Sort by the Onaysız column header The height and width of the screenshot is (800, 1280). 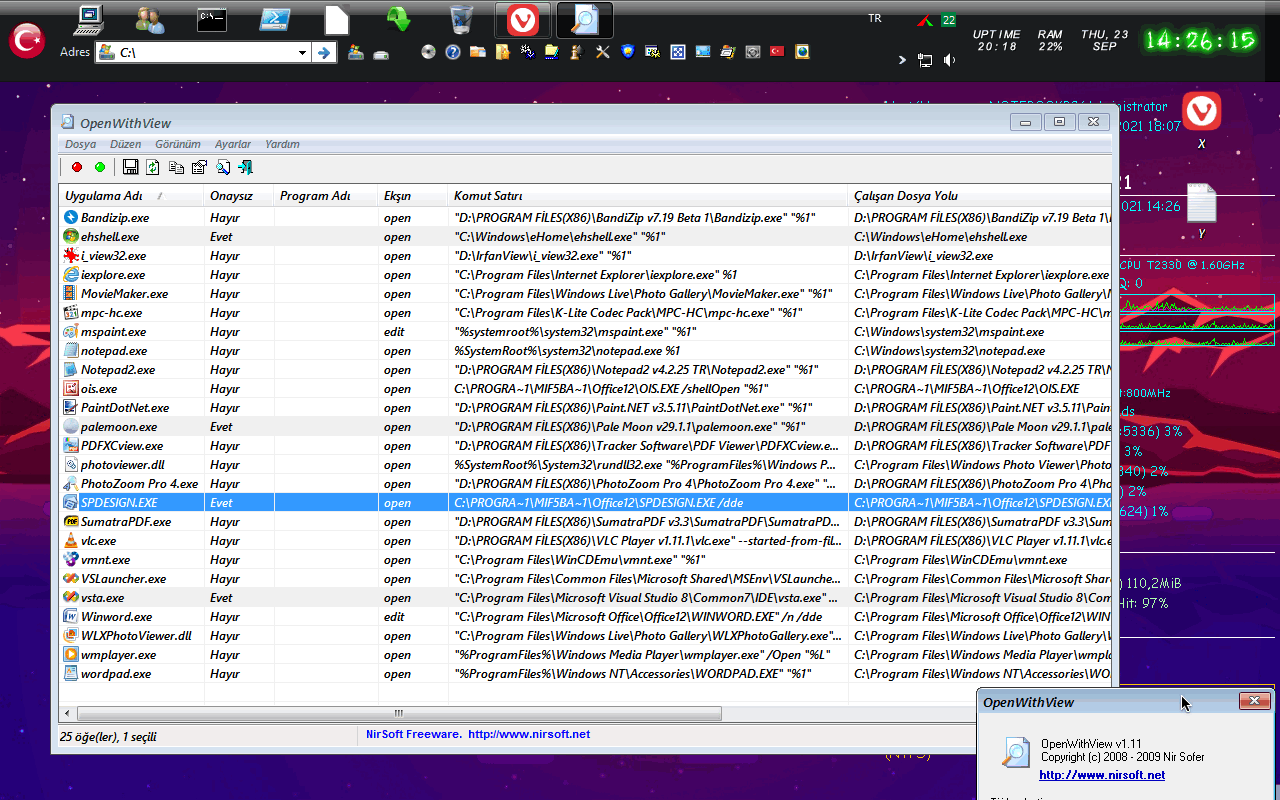(239, 196)
